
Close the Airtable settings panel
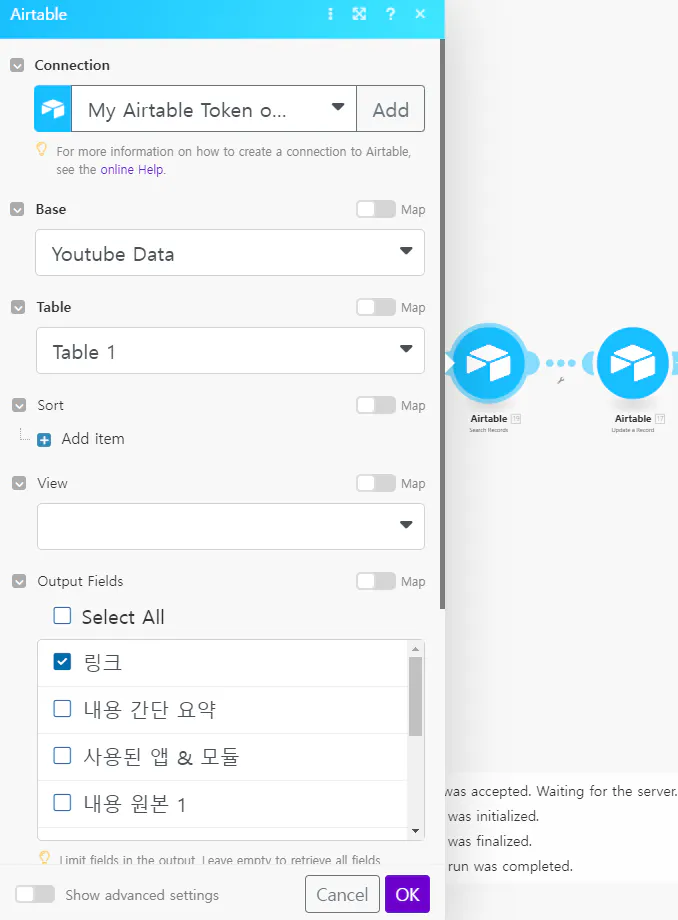pos(420,14)
